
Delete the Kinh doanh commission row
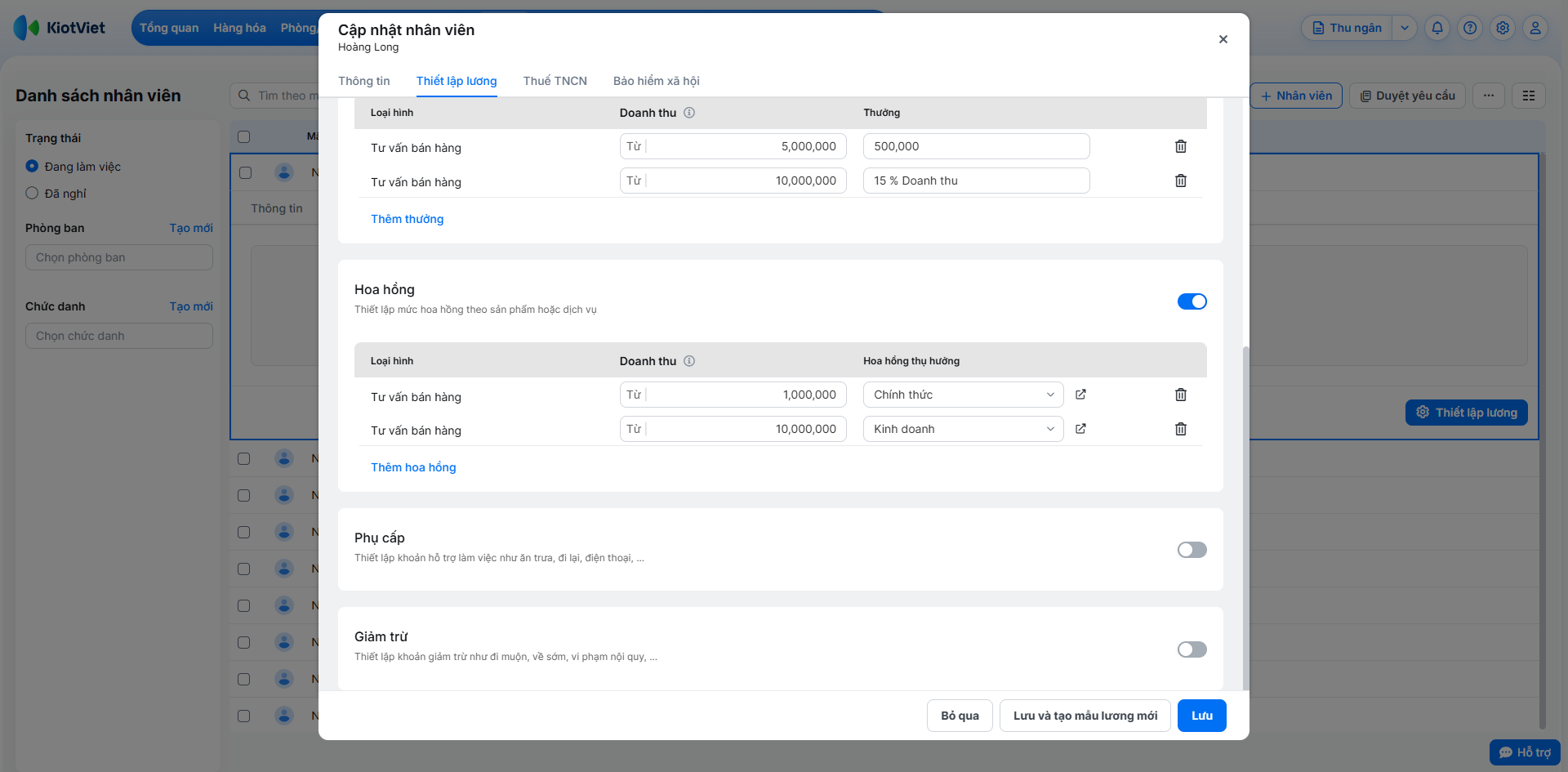coord(1181,429)
